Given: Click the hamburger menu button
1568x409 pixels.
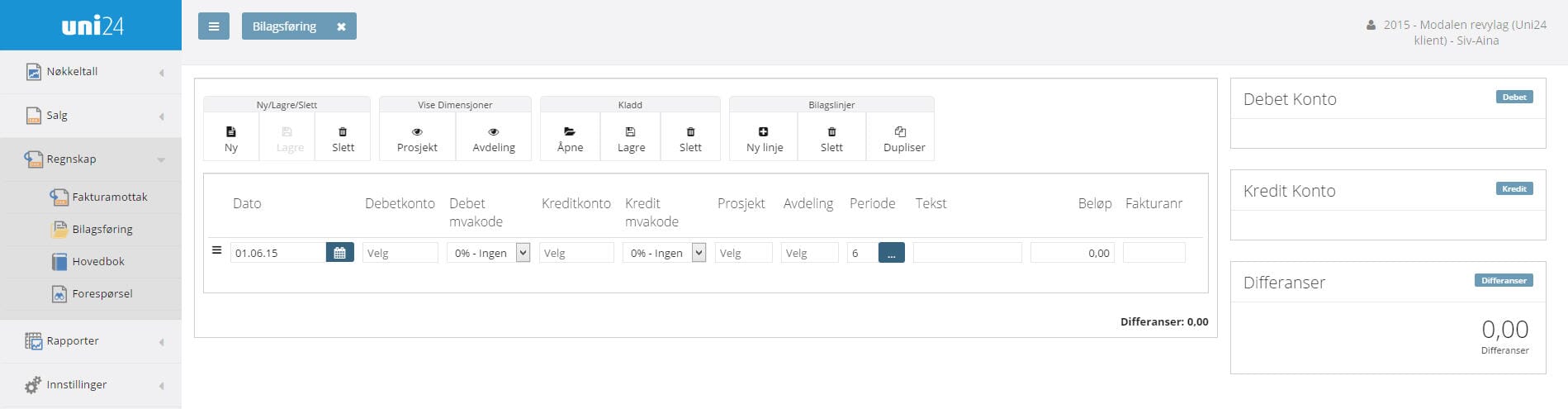Looking at the screenshot, I should click(214, 26).
